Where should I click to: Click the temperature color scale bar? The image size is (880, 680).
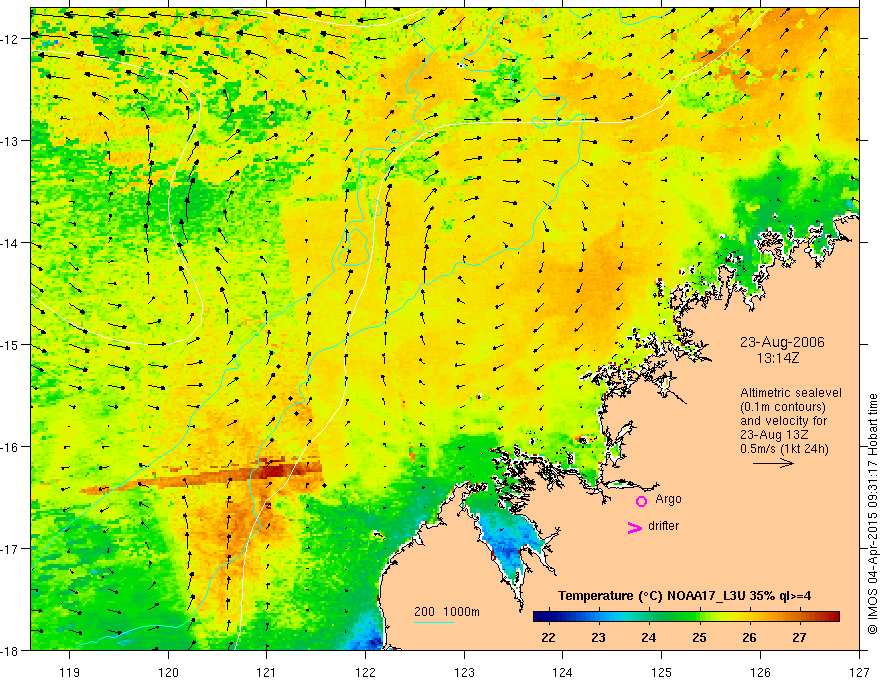tap(686, 617)
